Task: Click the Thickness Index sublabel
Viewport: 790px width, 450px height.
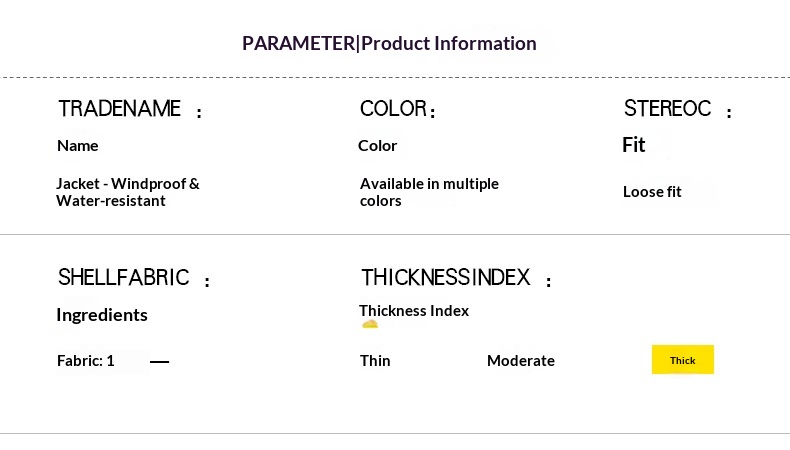Action: click(x=414, y=311)
